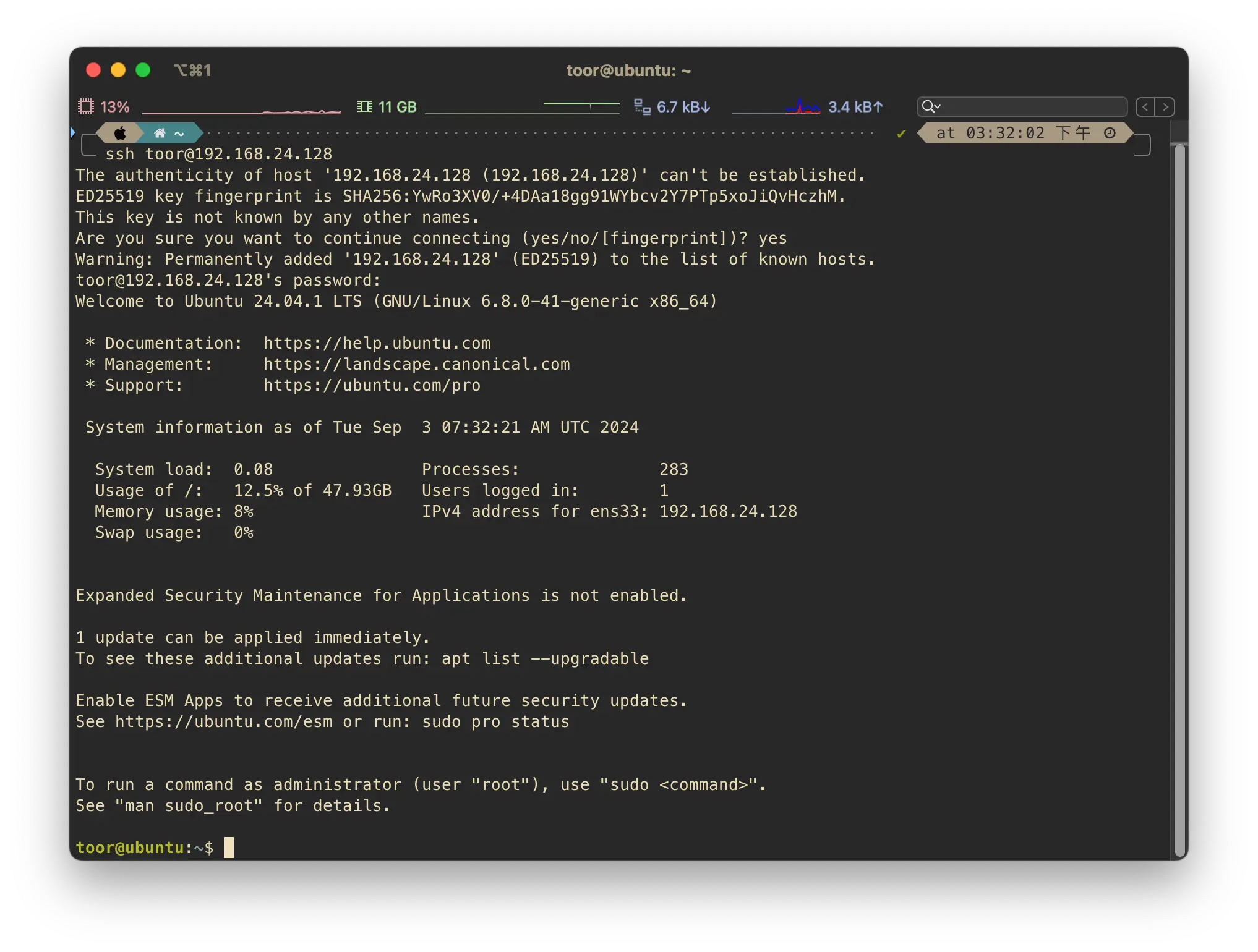Click the Expanded Security Maintenance line
This screenshot has height=952, width=1258.
click(381, 595)
